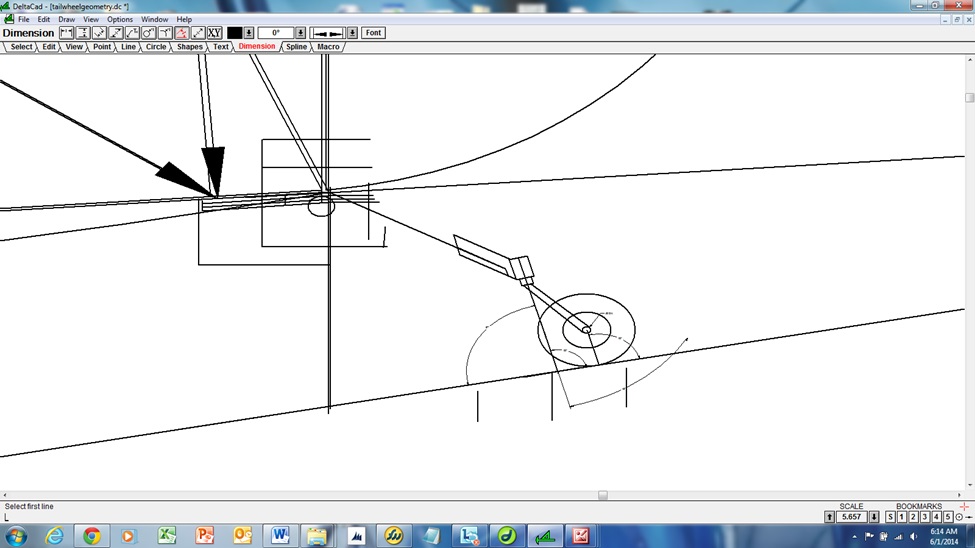Image resolution: width=975 pixels, height=548 pixels.
Task: Select the vertical dimension tool icon
Action: coord(83,33)
